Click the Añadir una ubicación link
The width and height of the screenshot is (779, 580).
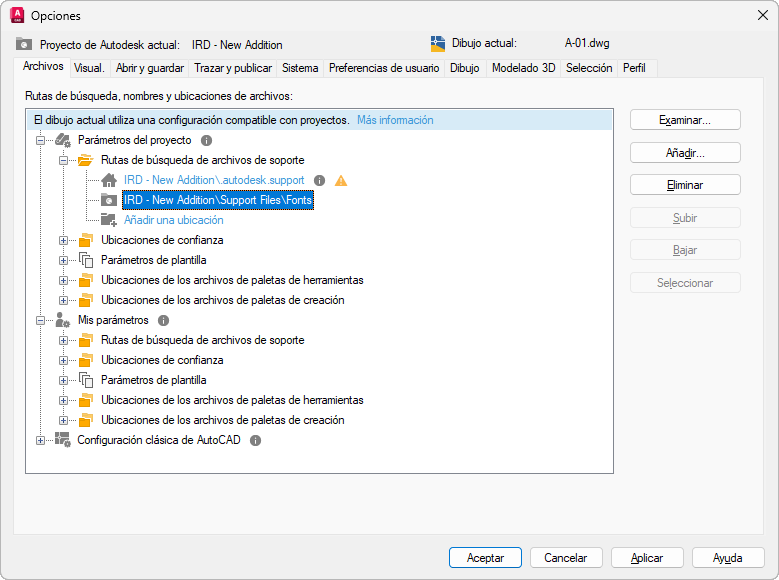(x=173, y=220)
